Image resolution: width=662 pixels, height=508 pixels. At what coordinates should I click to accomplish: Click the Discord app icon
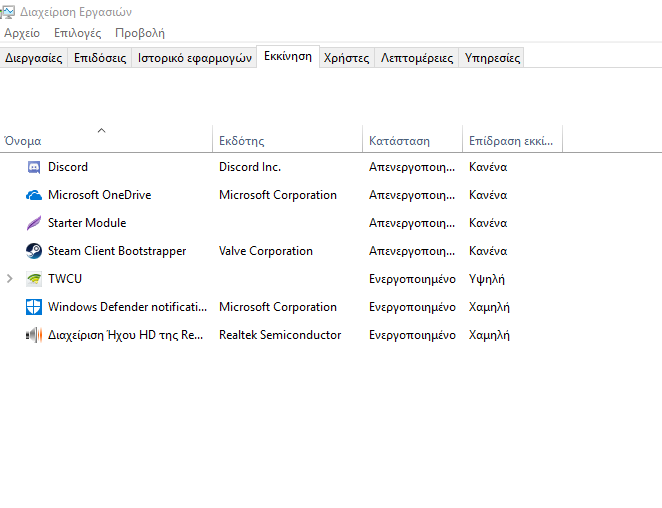point(34,167)
